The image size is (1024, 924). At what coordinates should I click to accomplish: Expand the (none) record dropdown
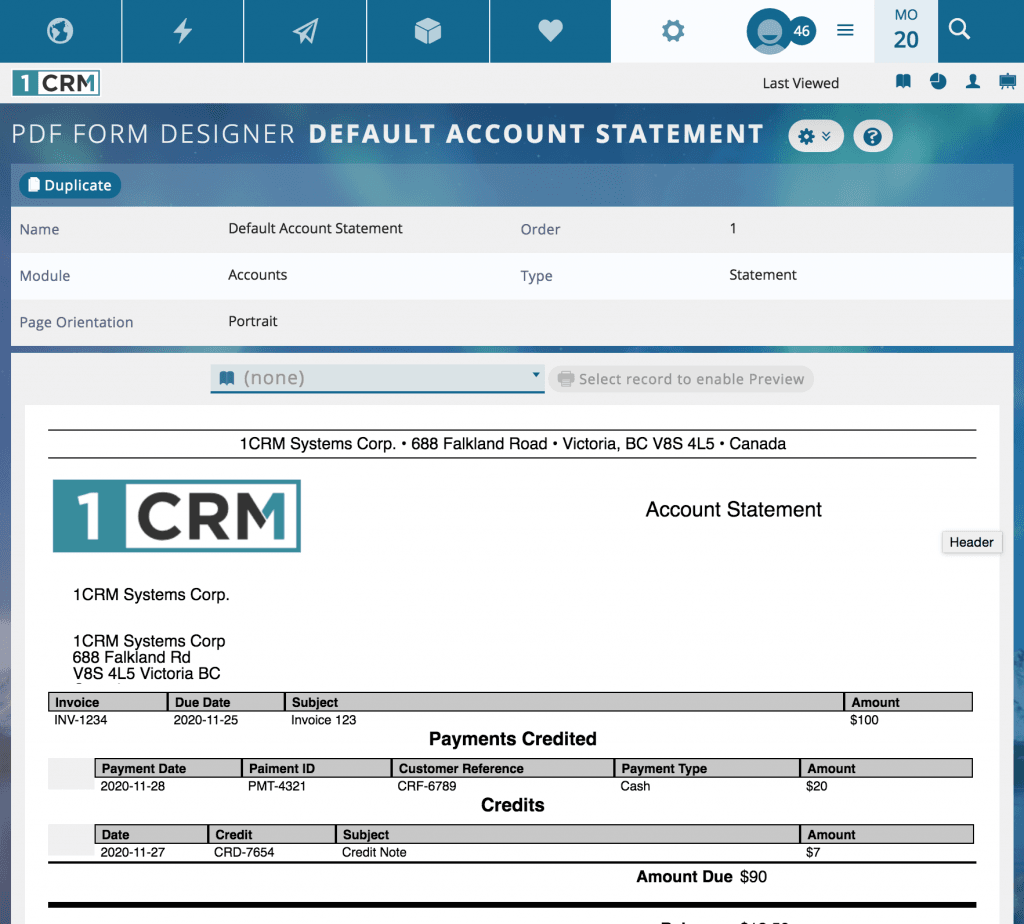tap(377, 378)
